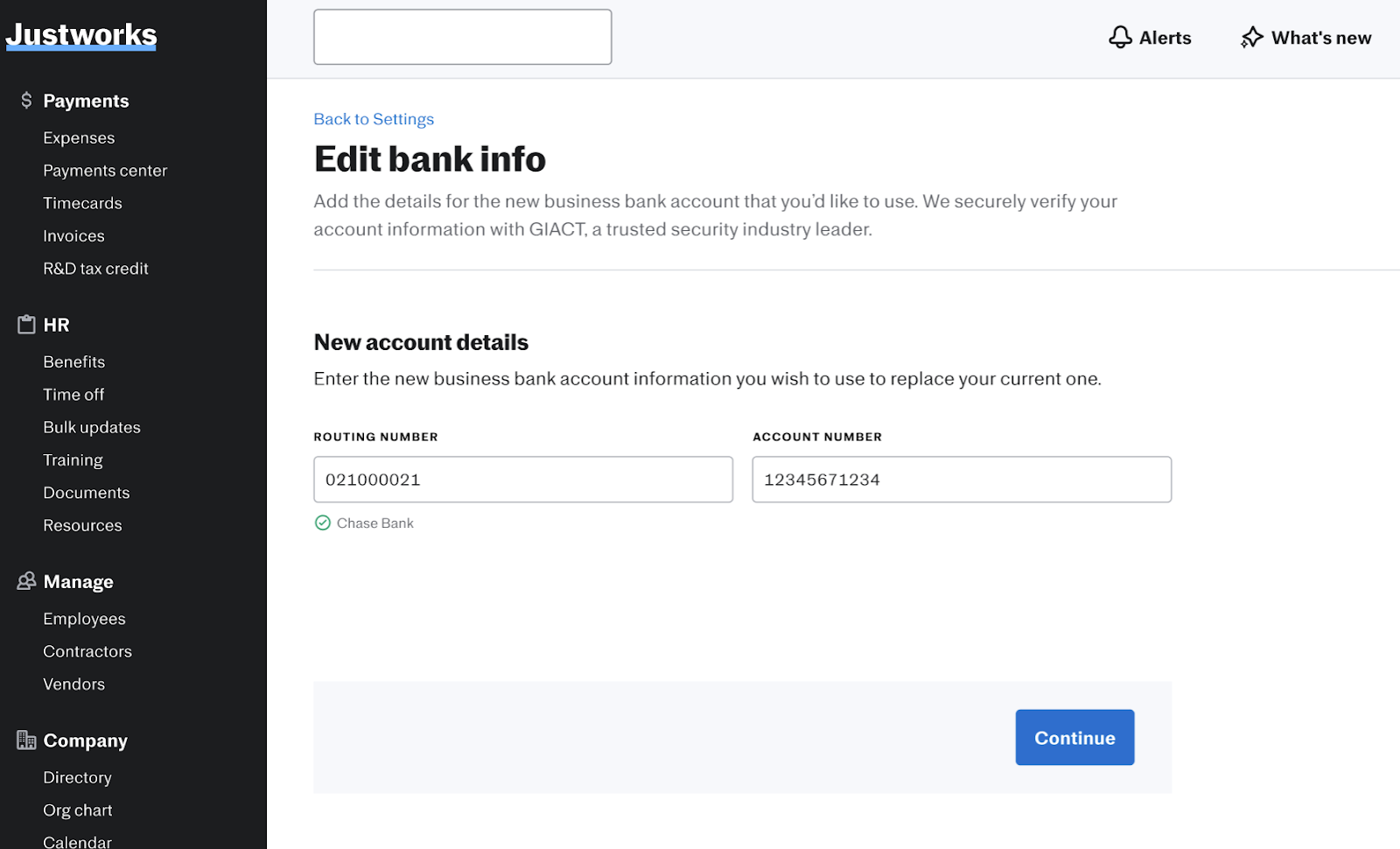
Task: Open Timecards in the sidebar
Action: (82, 203)
